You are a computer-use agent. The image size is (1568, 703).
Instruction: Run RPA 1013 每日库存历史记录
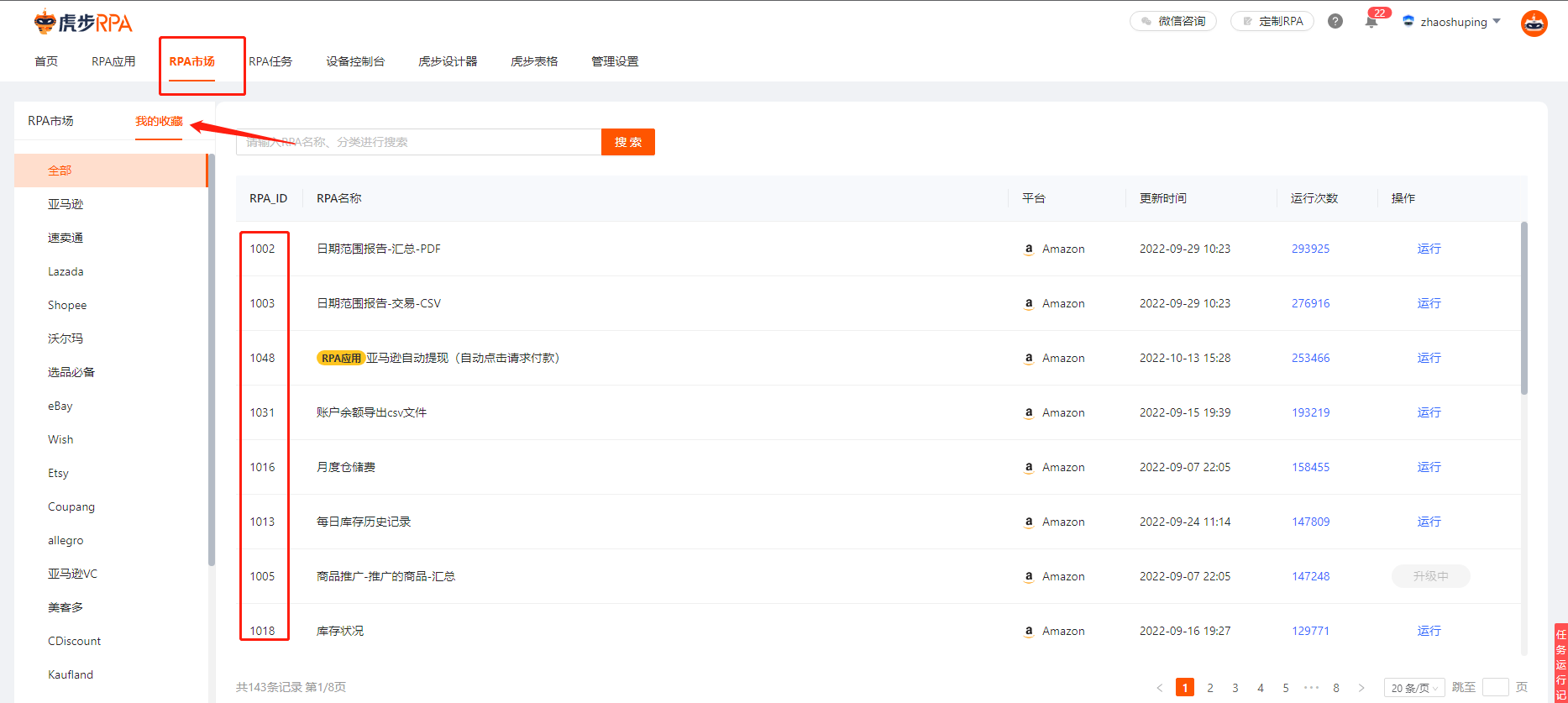[x=1429, y=522]
